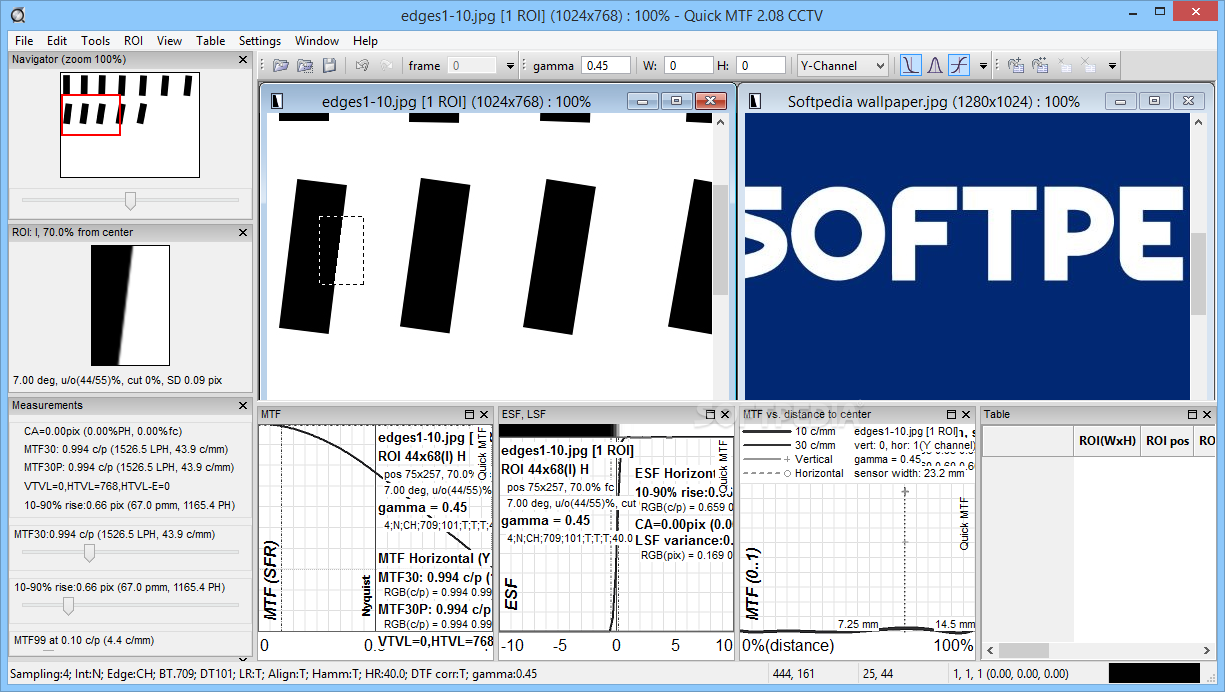Click the first table add-row toolbar icon
This screenshot has width=1225, height=692.
coord(1016,66)
